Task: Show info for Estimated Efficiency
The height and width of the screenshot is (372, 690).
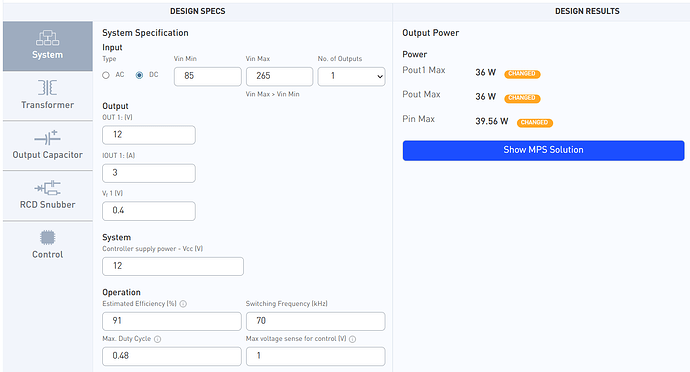Action: [183, 304]
